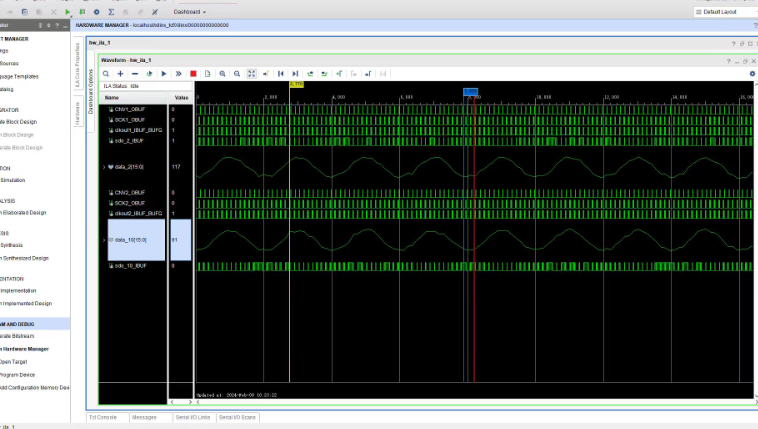Jump to the waveform end time
Viewport: 758px width, 429px height.
tap(295, 74)
